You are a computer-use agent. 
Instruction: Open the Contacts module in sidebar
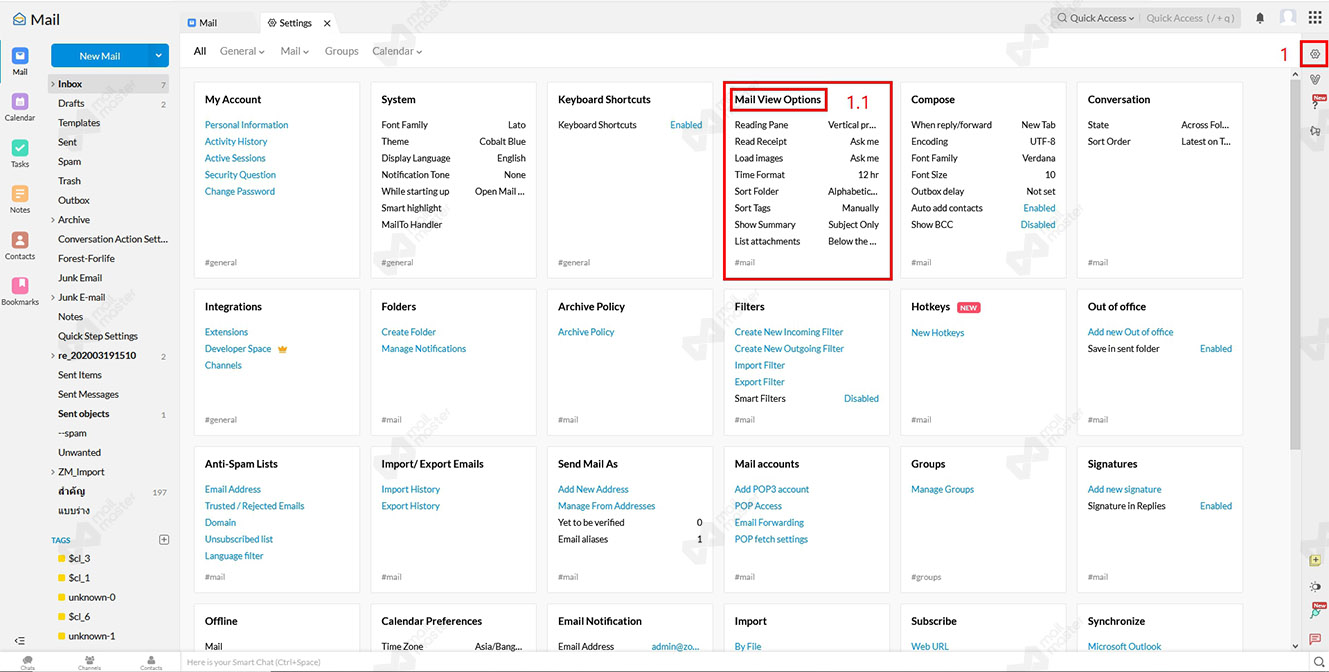click(x=20, y=245)
